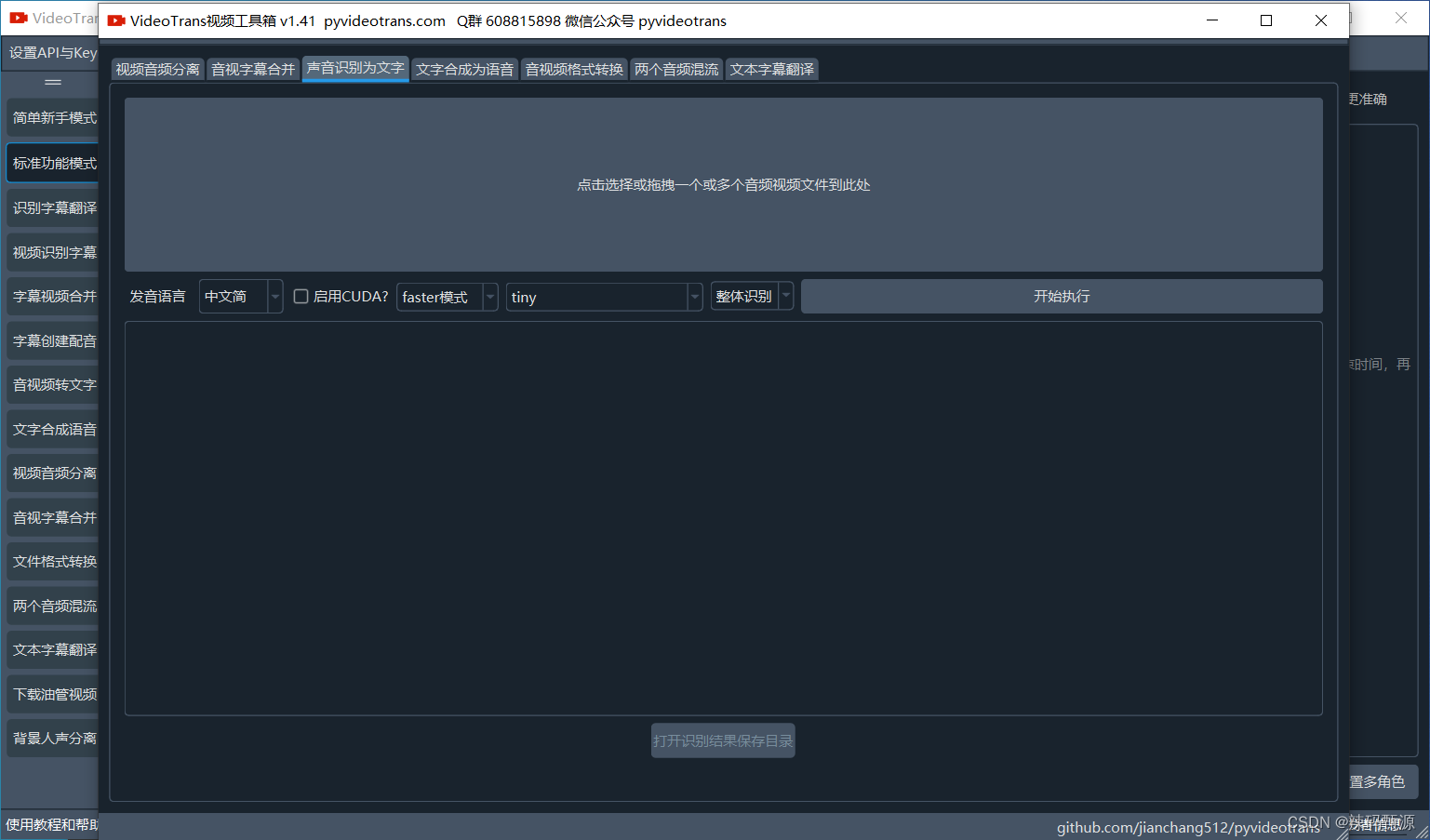Close the background main window
This screenshot has height=840, width=1430.
point(1401,18)
